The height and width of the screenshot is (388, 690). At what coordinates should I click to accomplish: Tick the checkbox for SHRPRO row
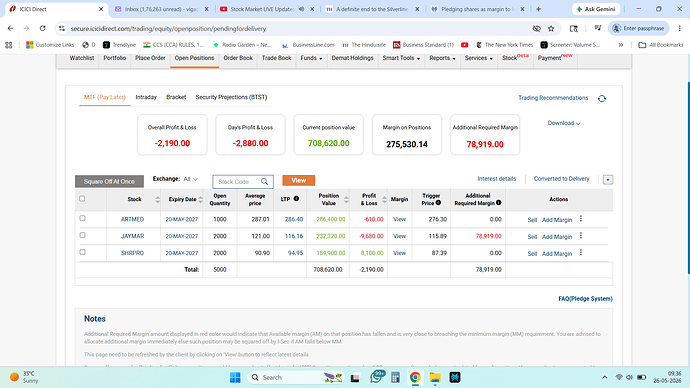click(x=82, y=252)
